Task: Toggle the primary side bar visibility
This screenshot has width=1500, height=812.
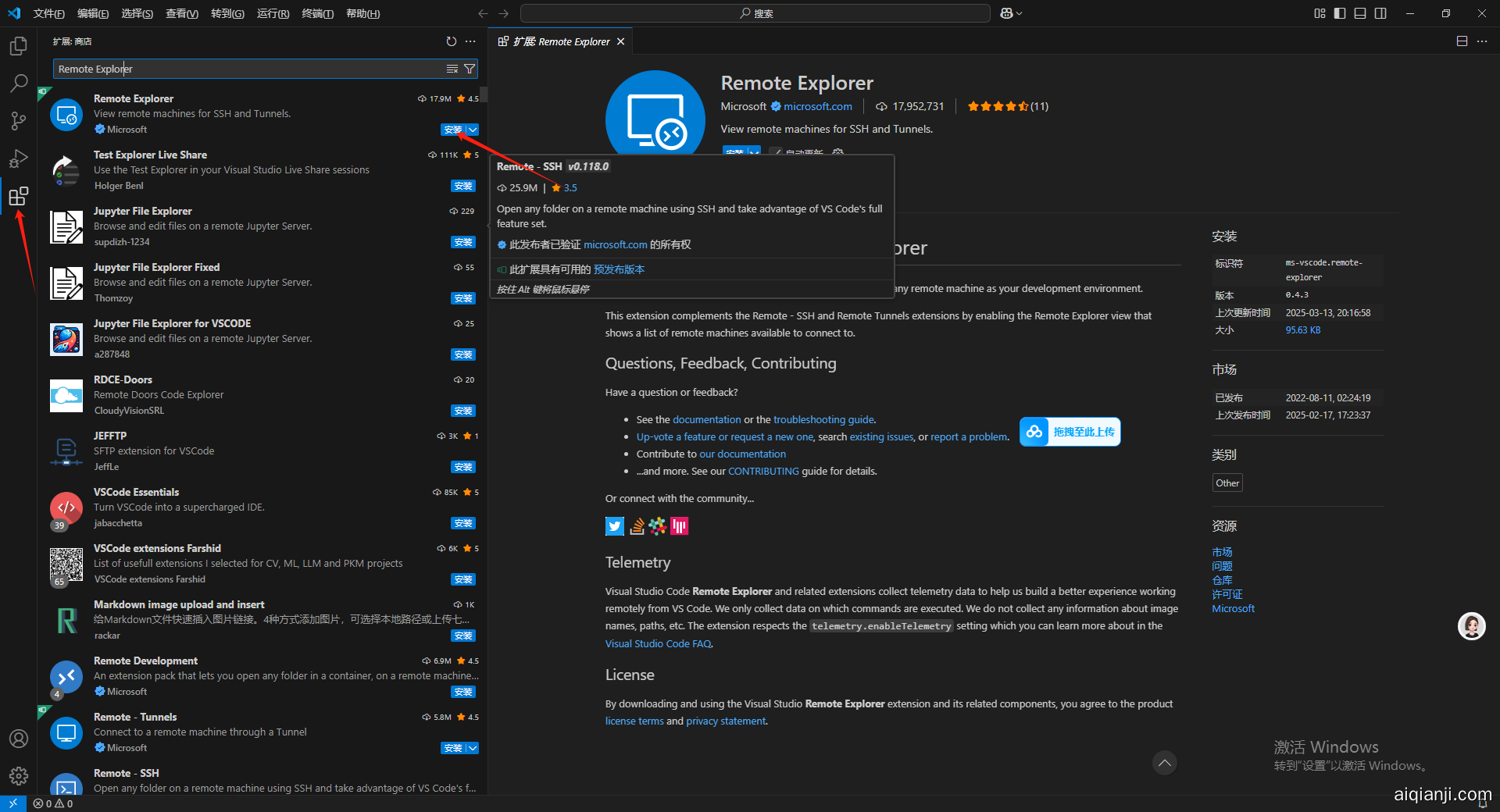Action: [1340, 13]
